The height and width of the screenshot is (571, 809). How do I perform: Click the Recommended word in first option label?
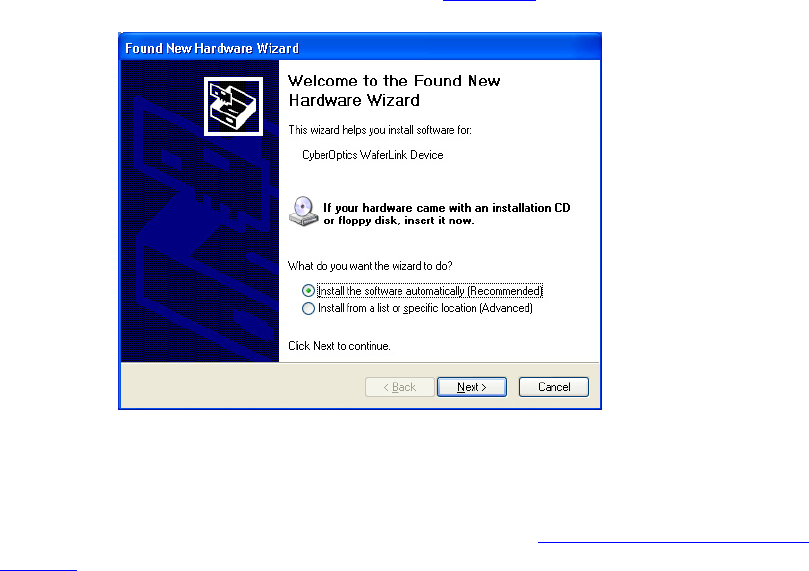point(505,291)
